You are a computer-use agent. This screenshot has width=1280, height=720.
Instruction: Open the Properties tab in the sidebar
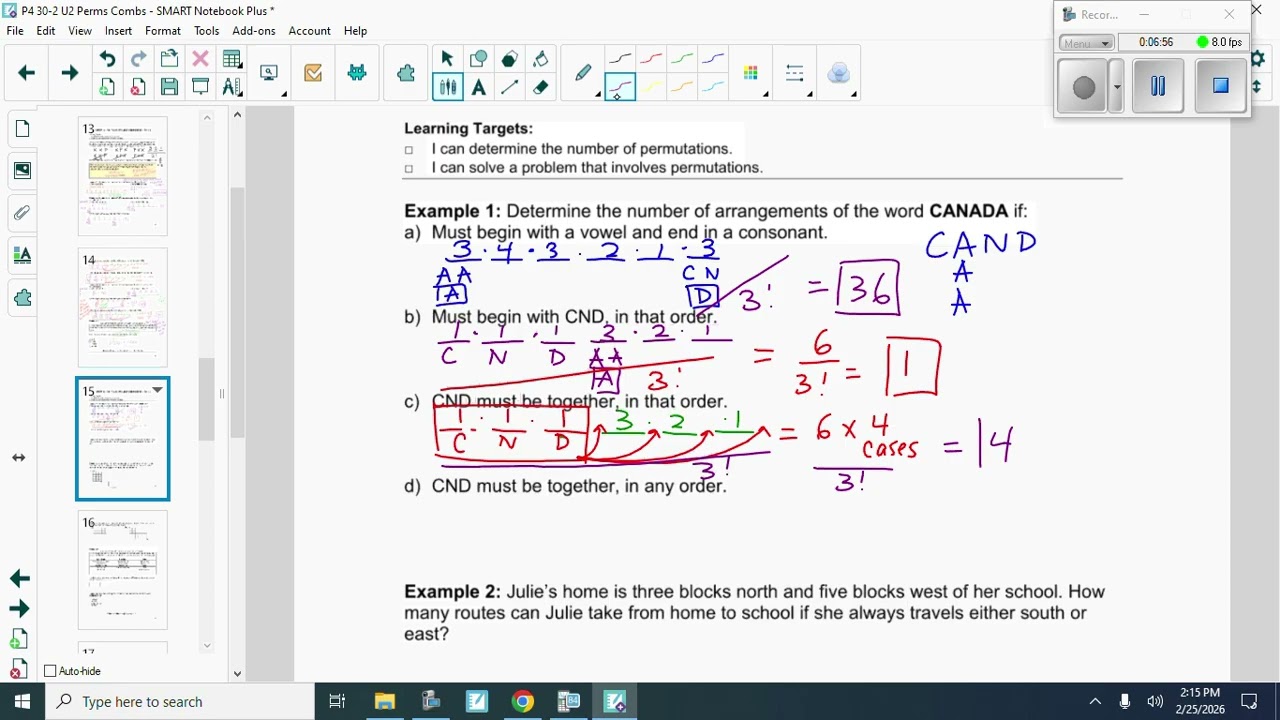point(22,255)
